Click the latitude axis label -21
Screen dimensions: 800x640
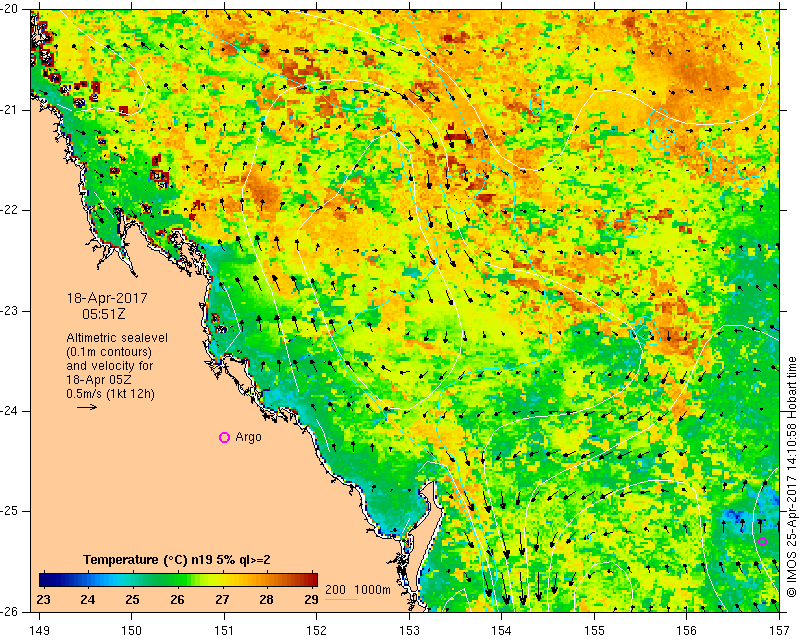[9, 110]
